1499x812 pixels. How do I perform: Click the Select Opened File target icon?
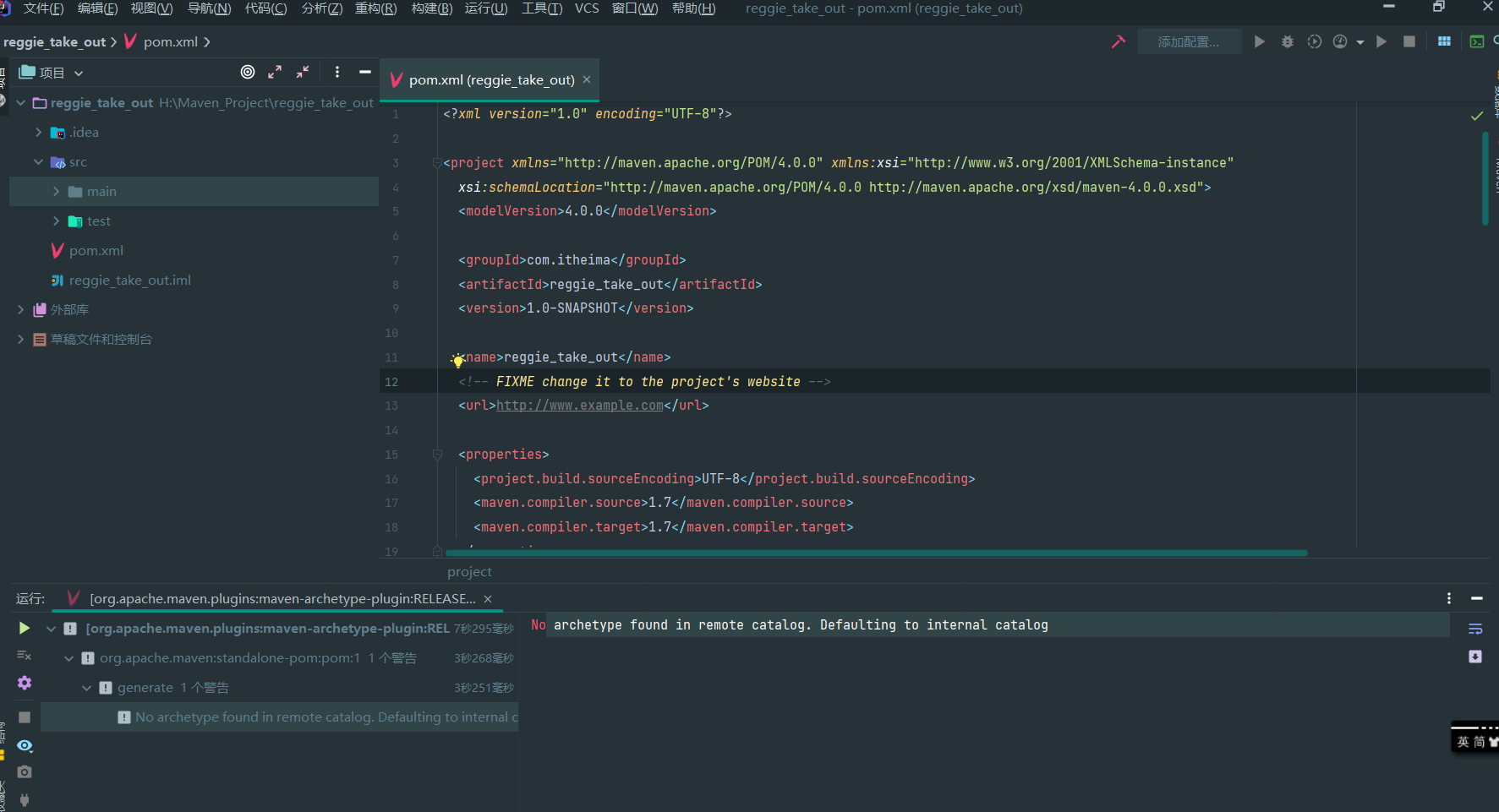pos(248,72)
